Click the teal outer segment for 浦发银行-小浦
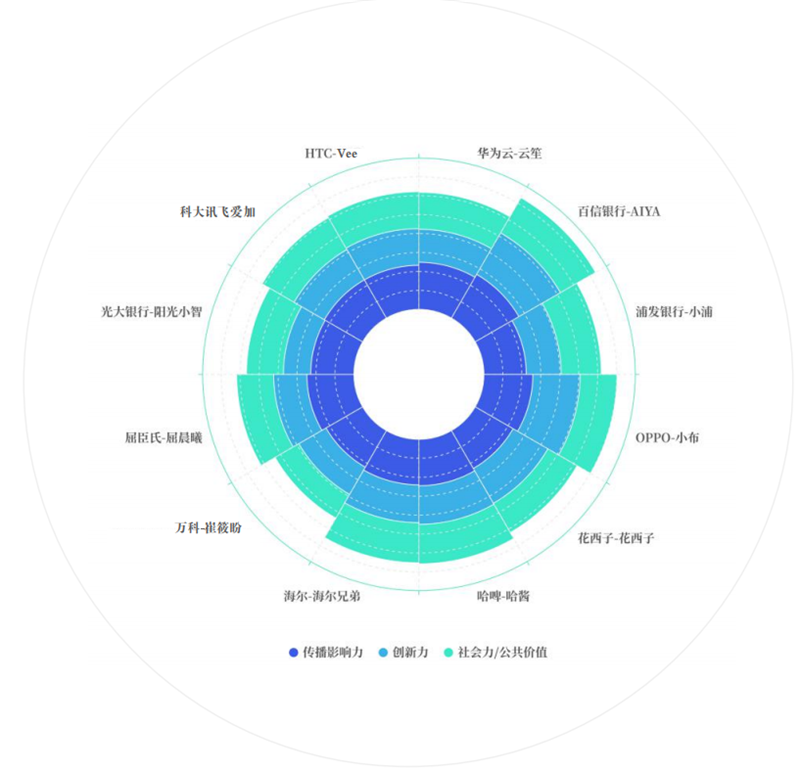This screenshot has width=800, height=770. tap(574, 333)
